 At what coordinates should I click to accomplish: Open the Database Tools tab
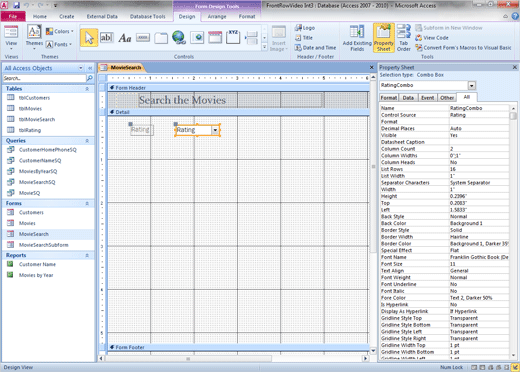147,16
